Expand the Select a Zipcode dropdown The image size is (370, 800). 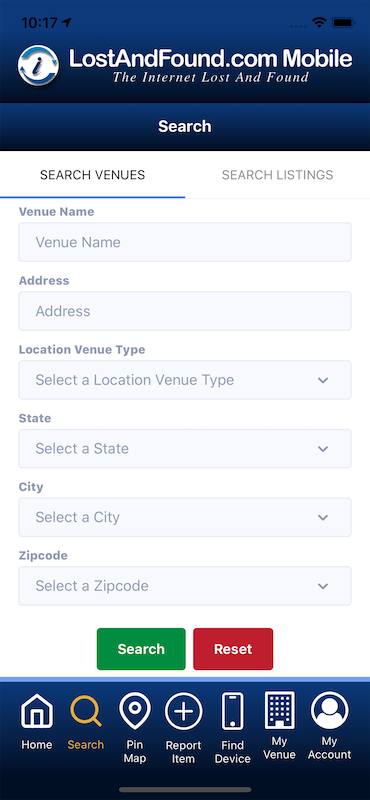185,586
